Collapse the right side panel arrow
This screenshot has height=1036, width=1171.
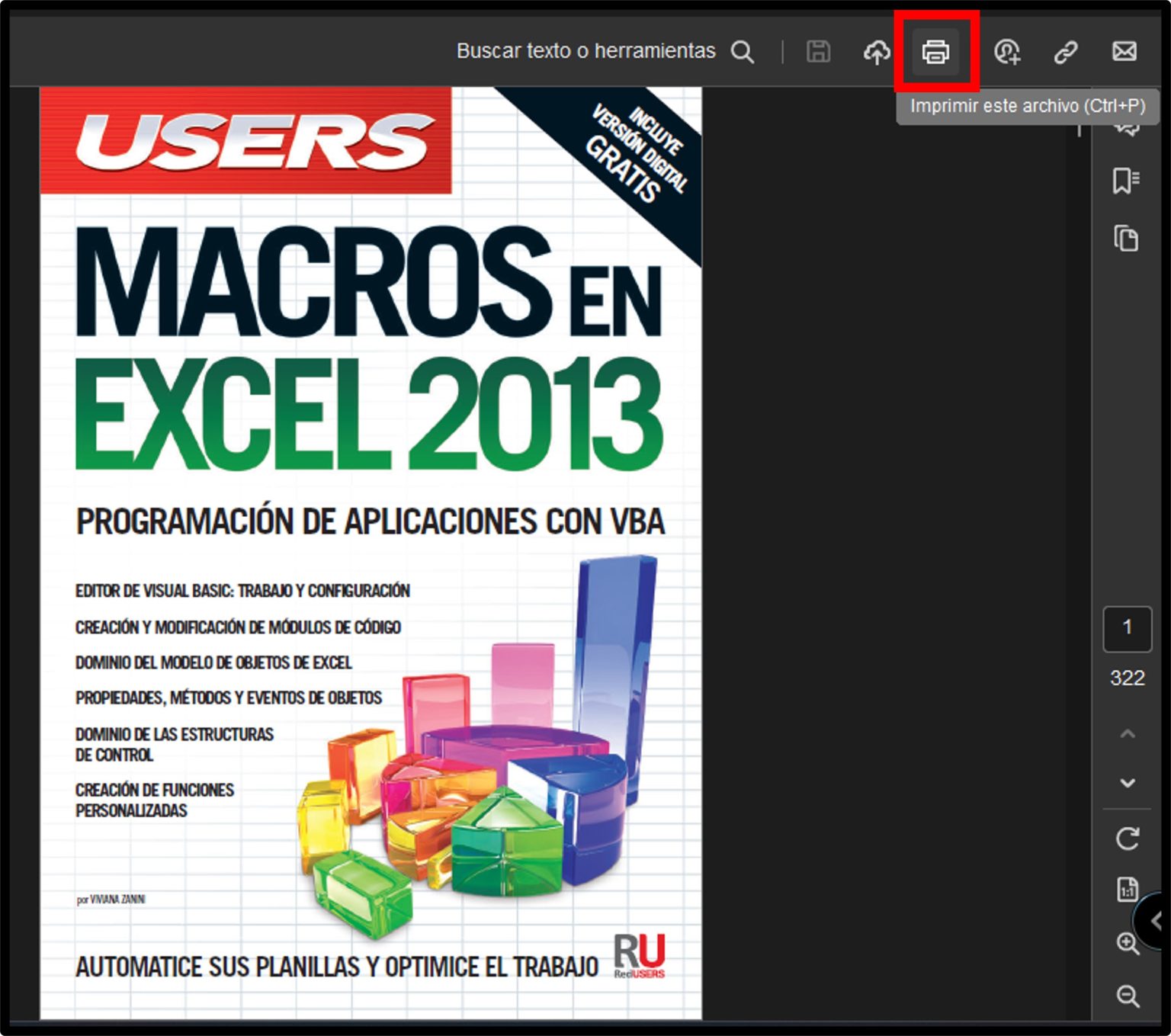pyautogui.click(x=1159, y=919)
